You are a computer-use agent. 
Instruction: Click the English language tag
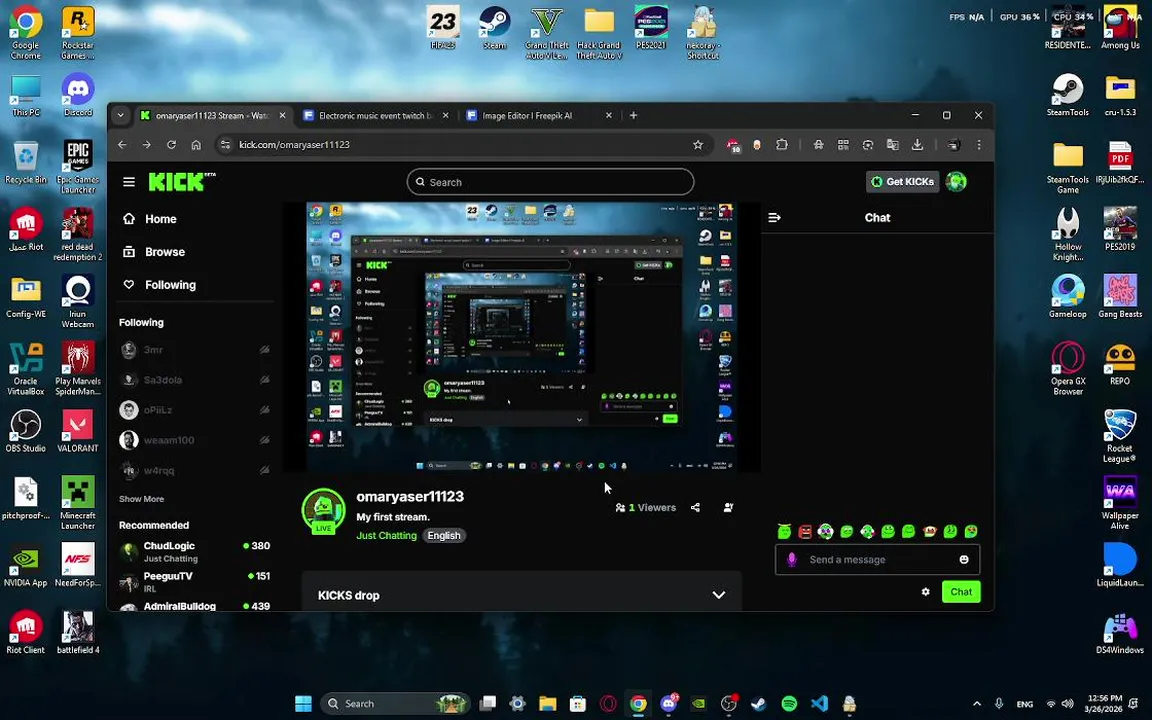pos(444,536)
